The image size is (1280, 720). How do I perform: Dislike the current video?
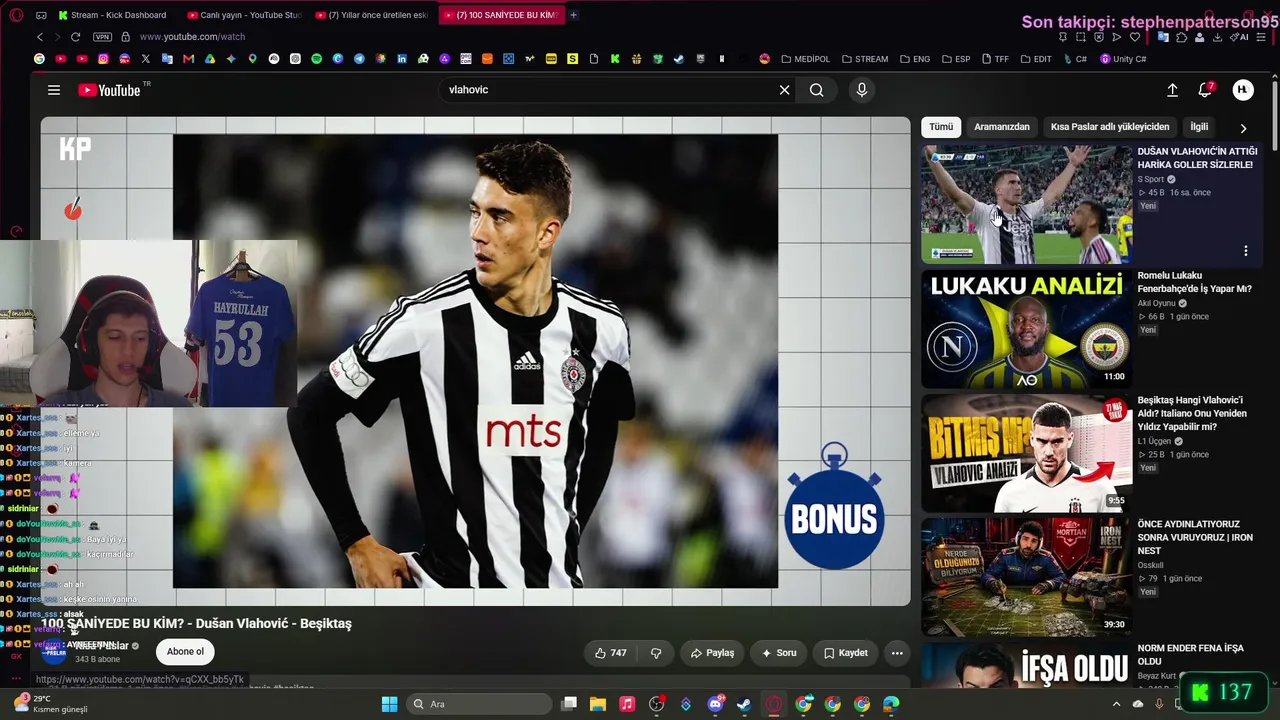[656, 653]
